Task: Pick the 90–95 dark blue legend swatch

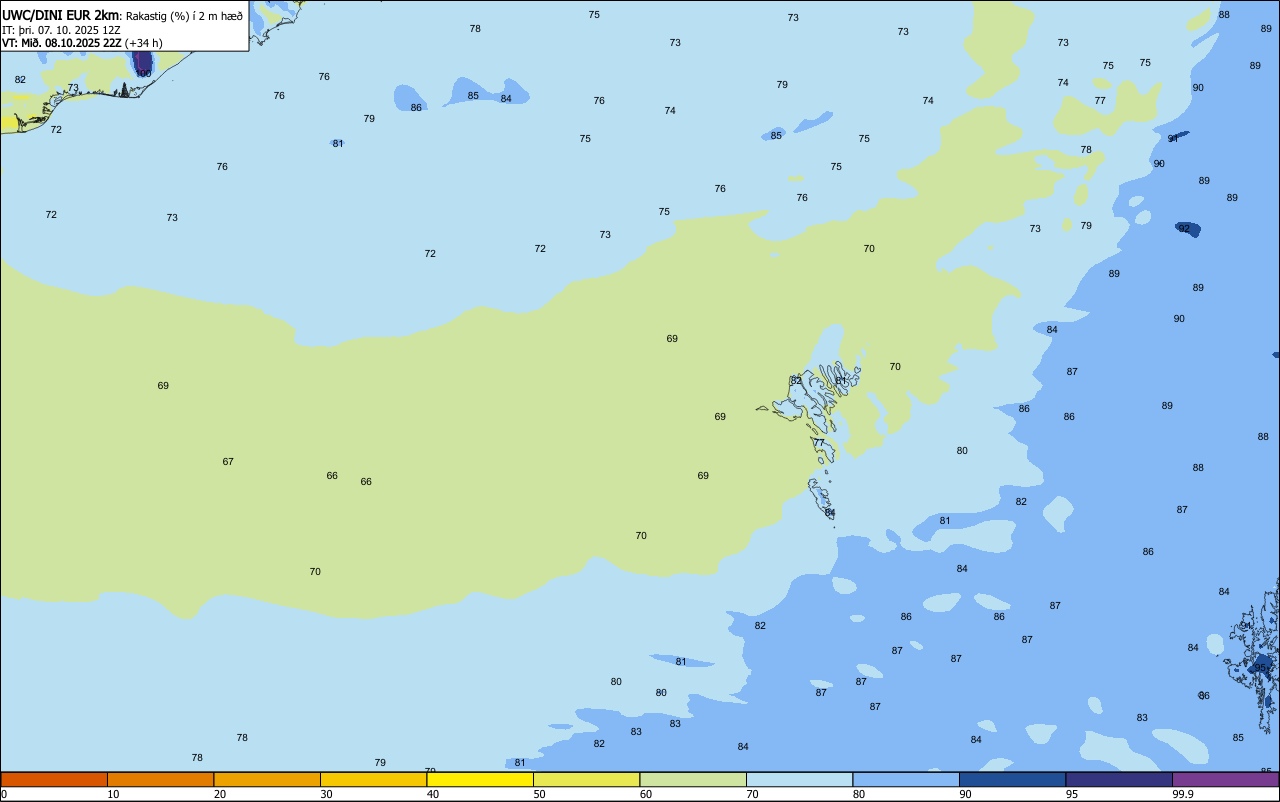Action: point(1012,779)
